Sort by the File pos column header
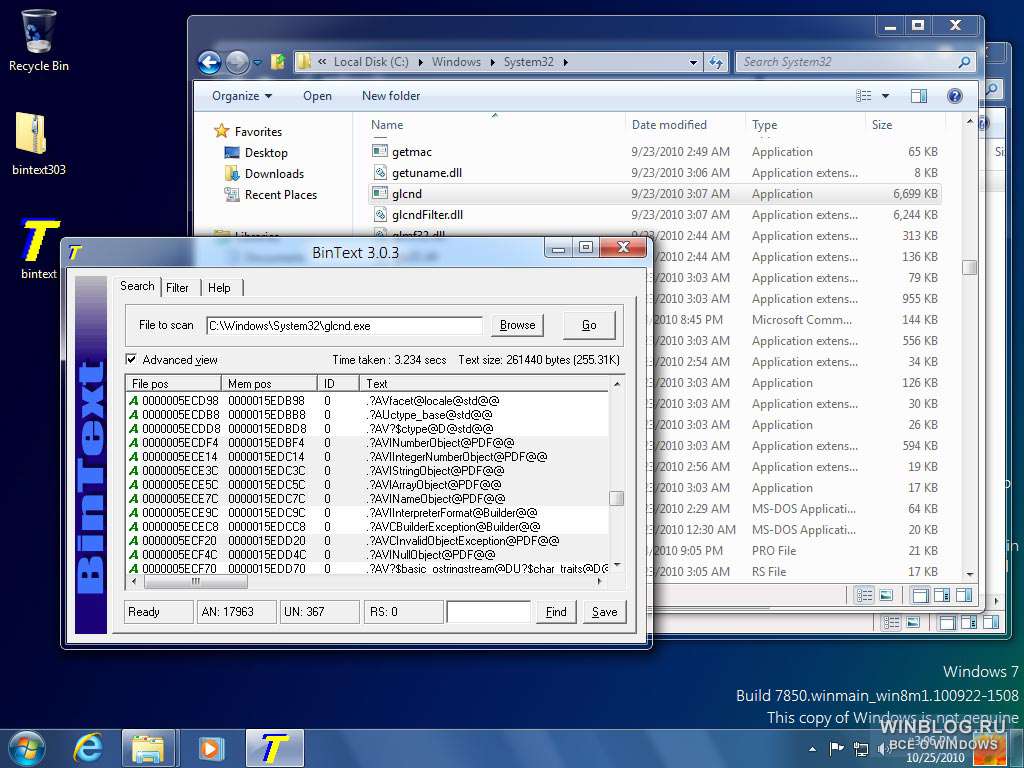 [173, 384]
